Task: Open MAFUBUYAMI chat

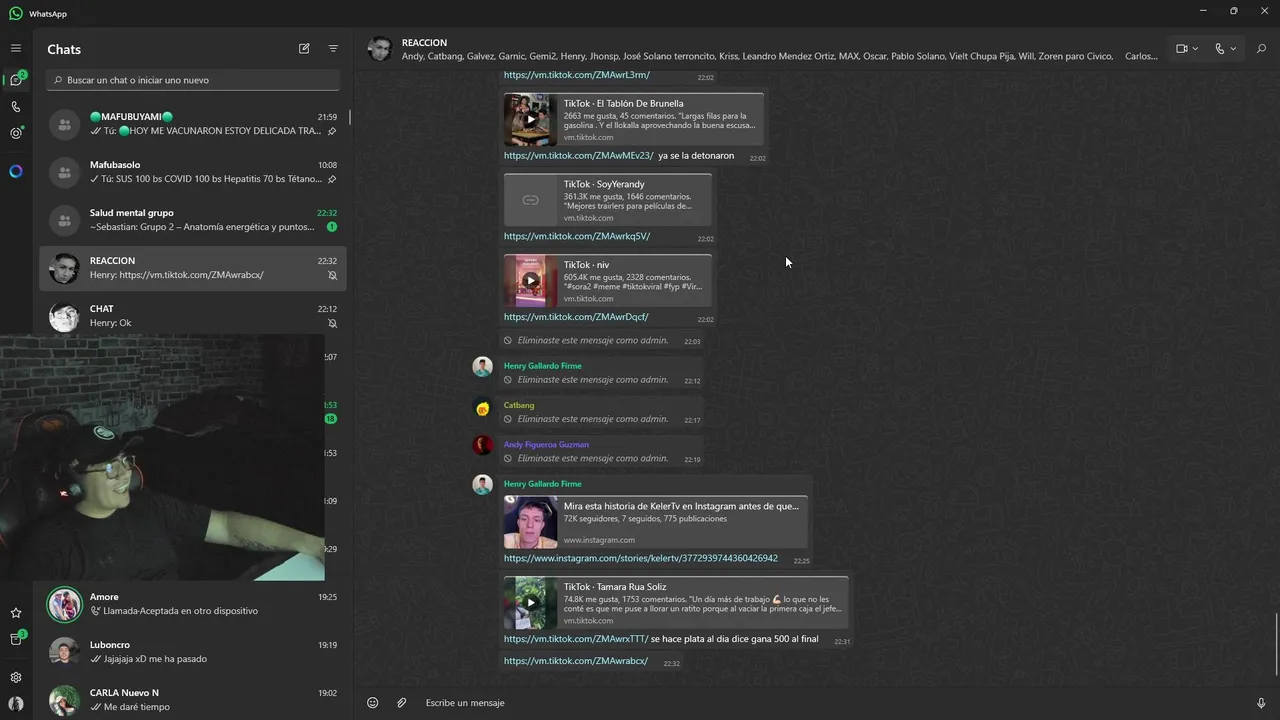Action: coord(193,124)
